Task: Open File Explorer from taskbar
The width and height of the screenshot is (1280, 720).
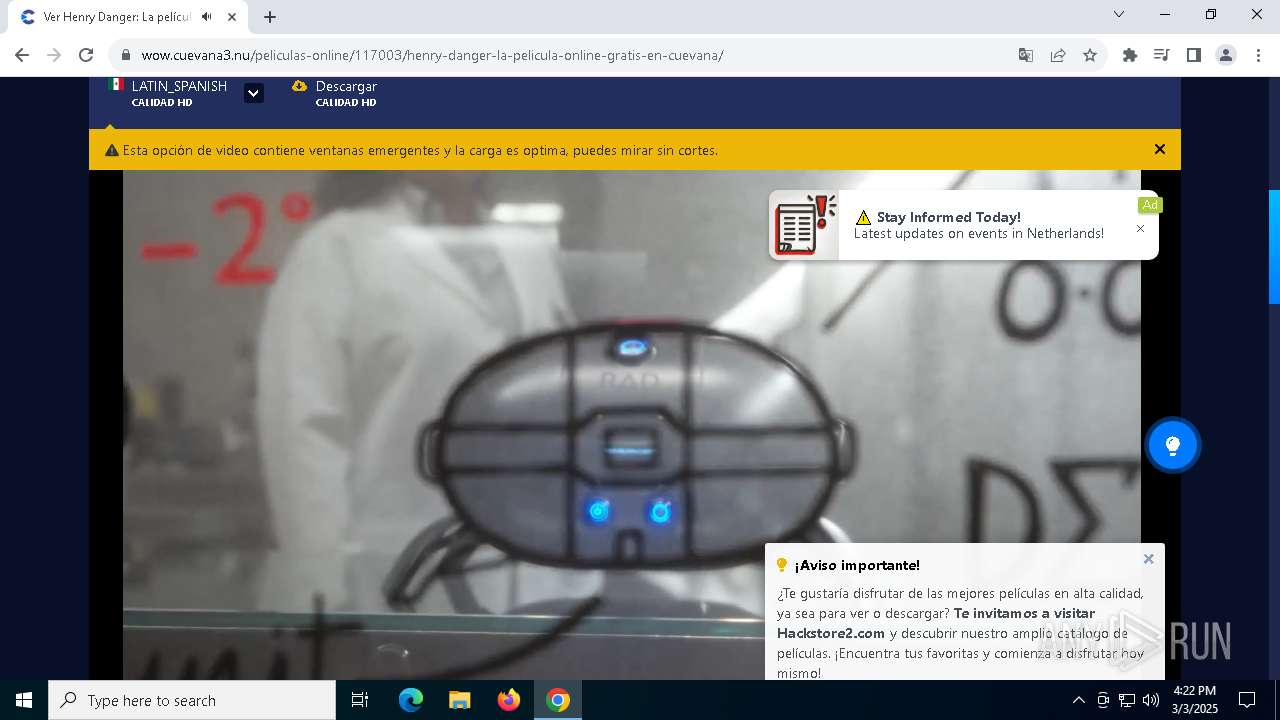Action: pyautogui.click(x=460, y=700)
